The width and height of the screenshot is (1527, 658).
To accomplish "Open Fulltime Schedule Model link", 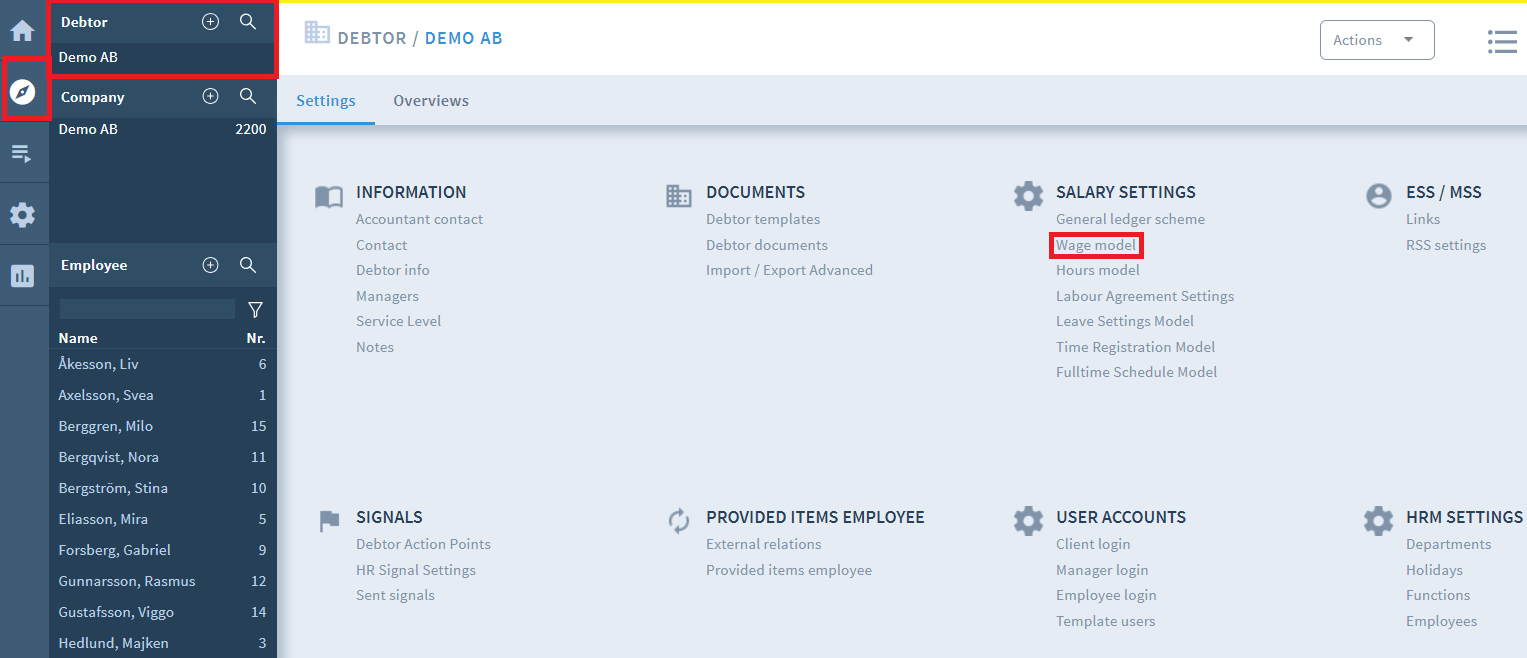I will coord(1136,372).
